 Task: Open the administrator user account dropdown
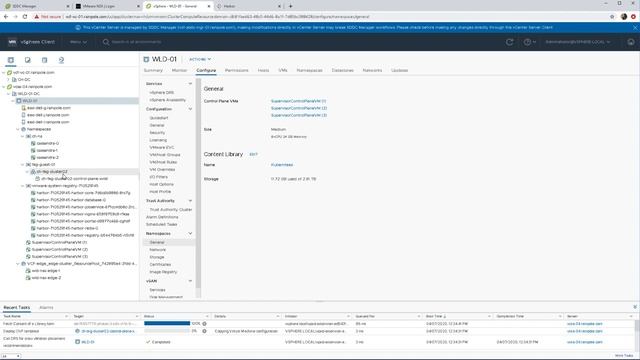tap(578, 42)
